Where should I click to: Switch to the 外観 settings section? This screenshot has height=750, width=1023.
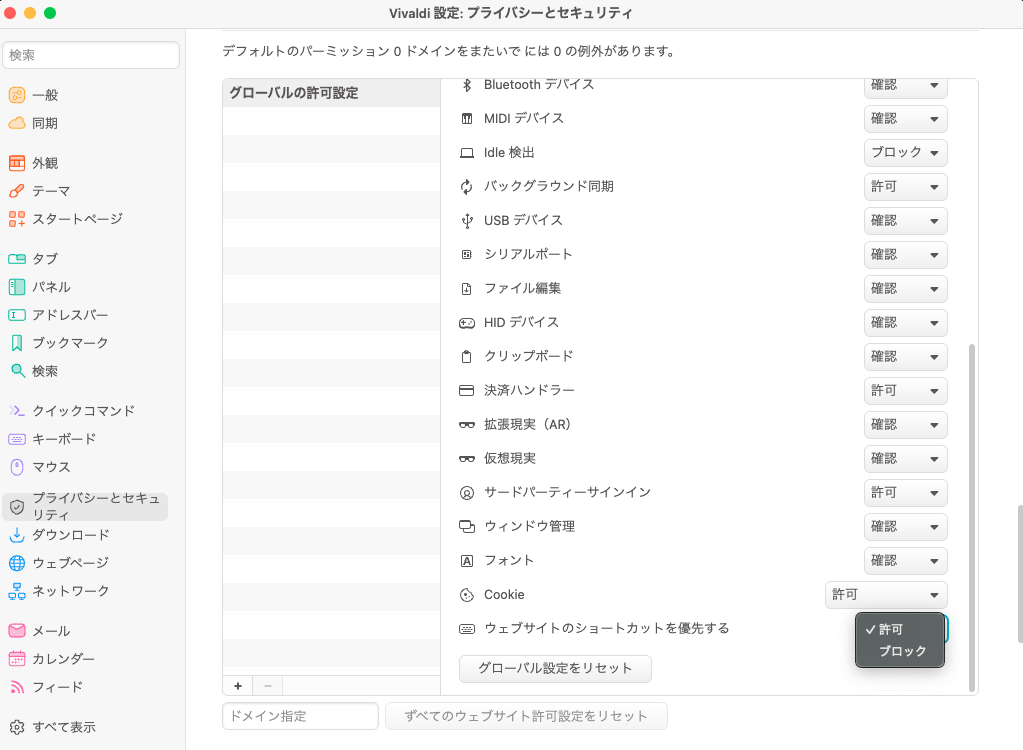point(17,162)
